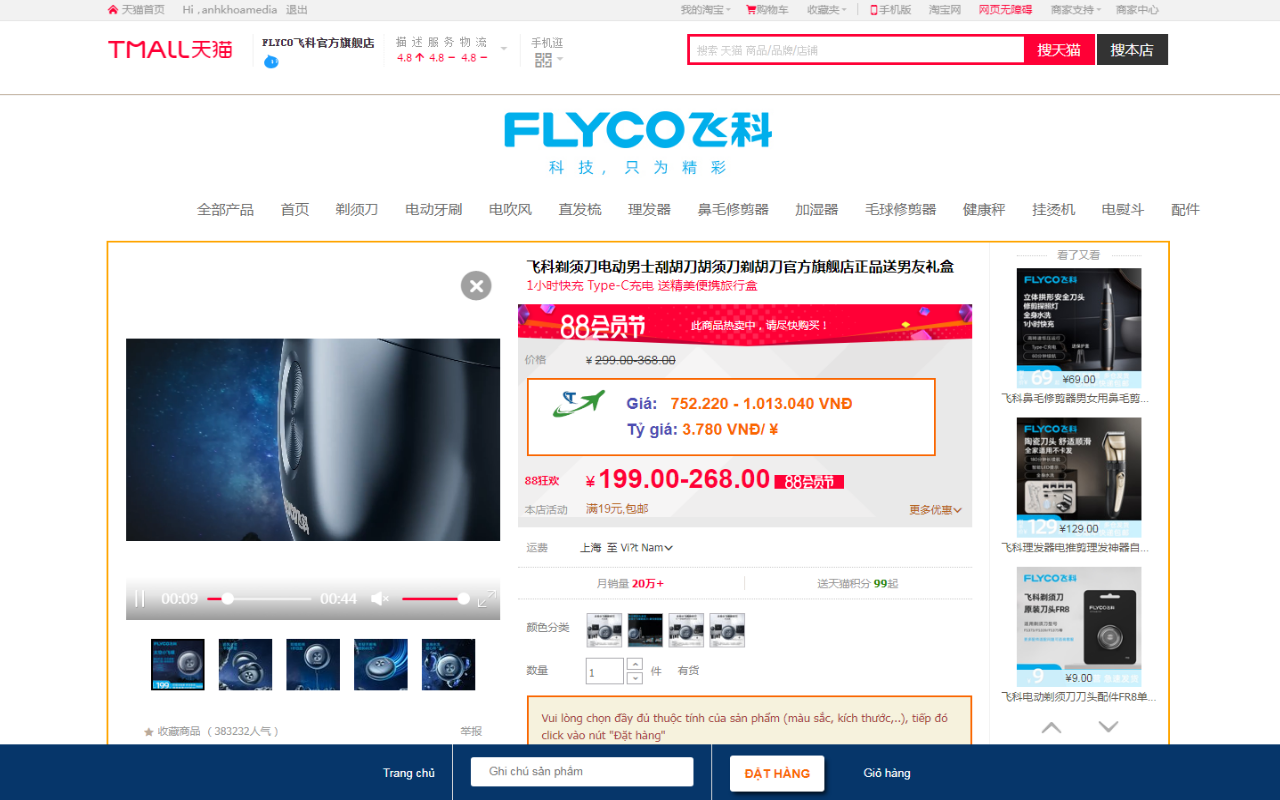This screenshot has width=1280, height=800.
Task: Increase the quantity with the up stepper
Action: coord(634,664)
